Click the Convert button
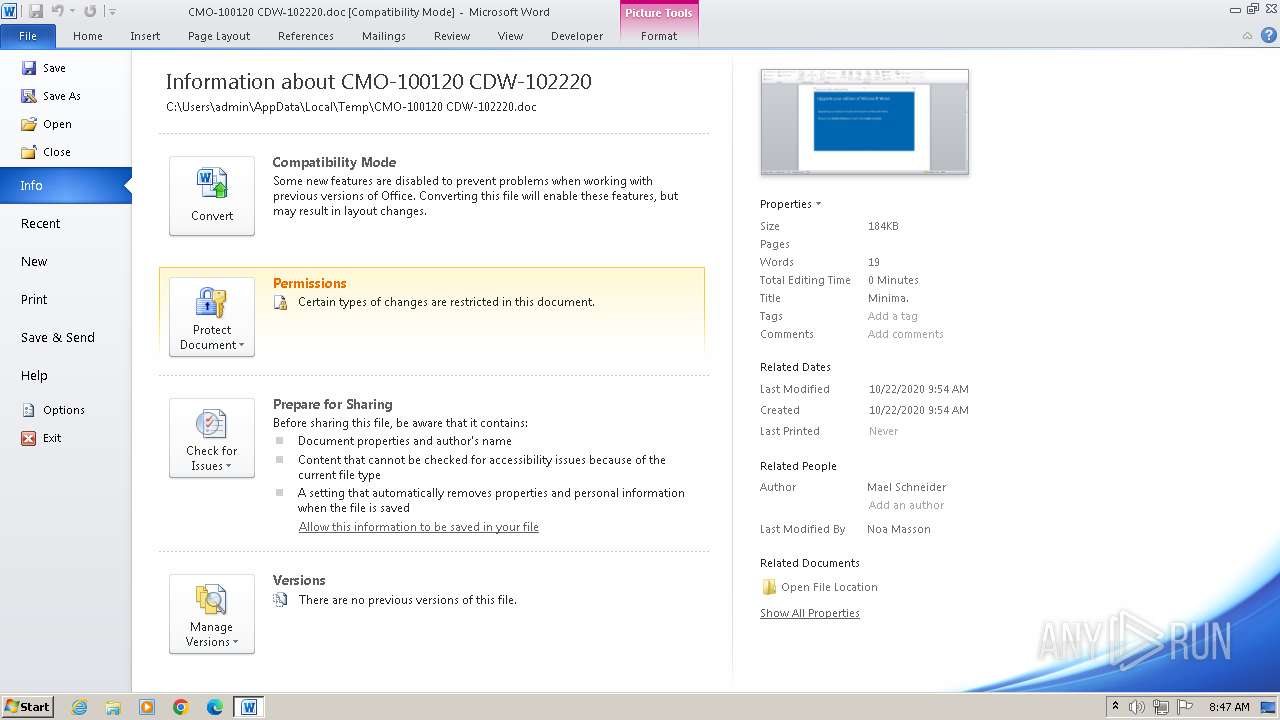Screen dimensions: 1280x720 (212, 196)
